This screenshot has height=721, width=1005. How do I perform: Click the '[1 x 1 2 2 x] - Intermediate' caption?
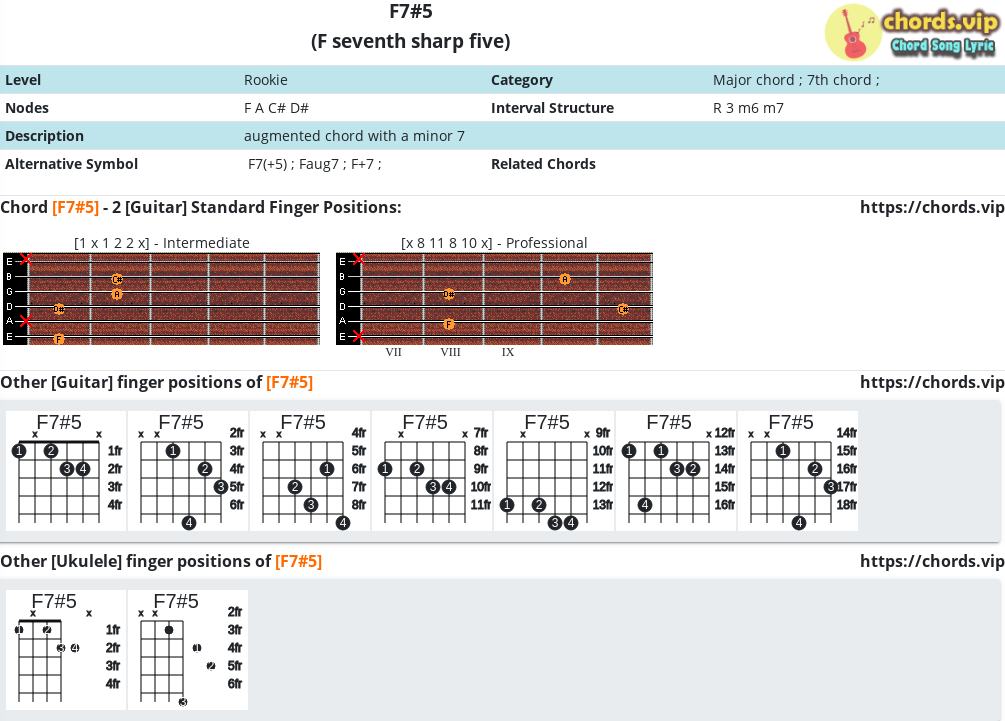pyautogui.click(x=162, y=243)
